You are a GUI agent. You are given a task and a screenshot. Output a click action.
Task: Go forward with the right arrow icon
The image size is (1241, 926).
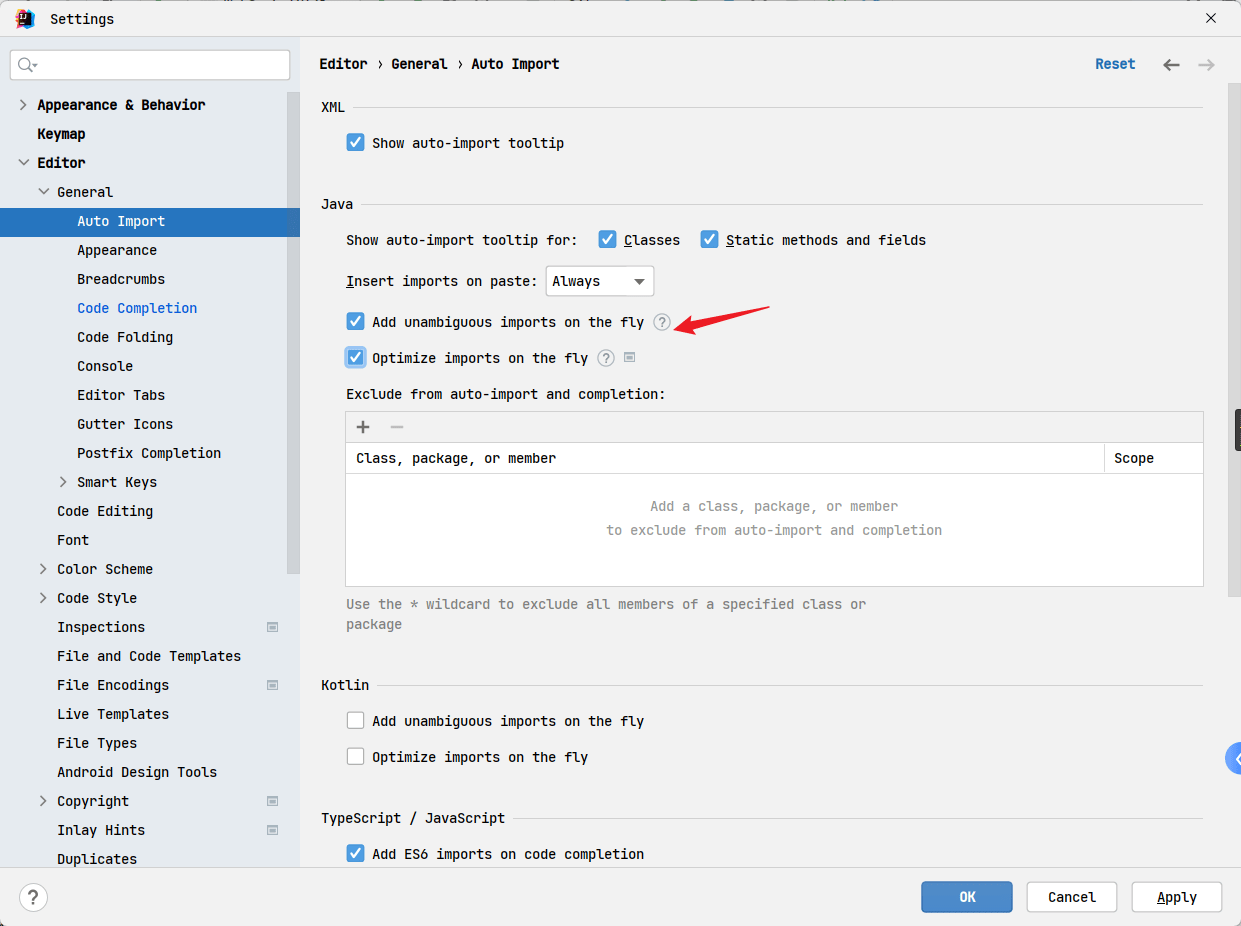1206,65
